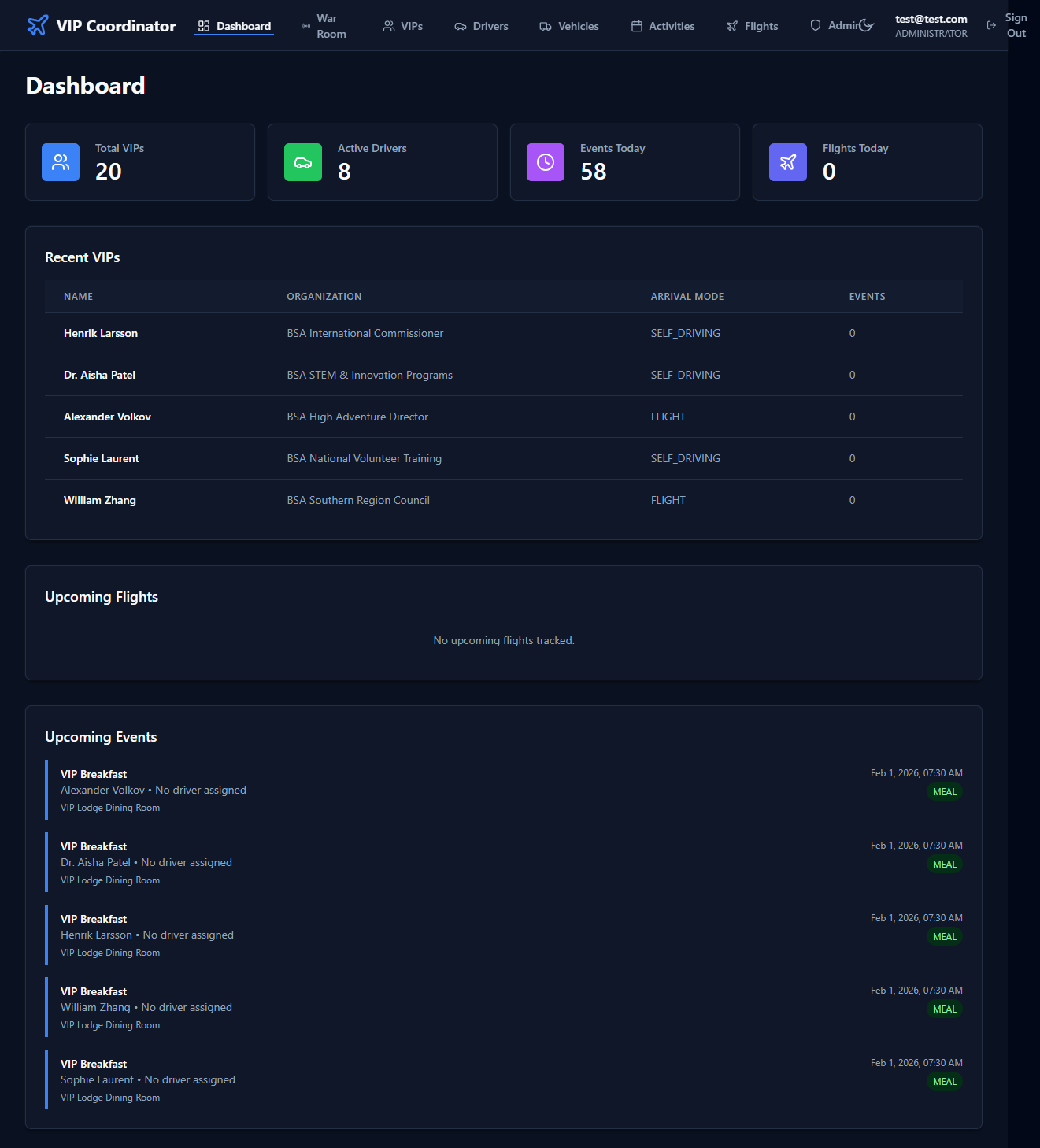
Task: Open the Activities calendar page
Action: (662, 26)
